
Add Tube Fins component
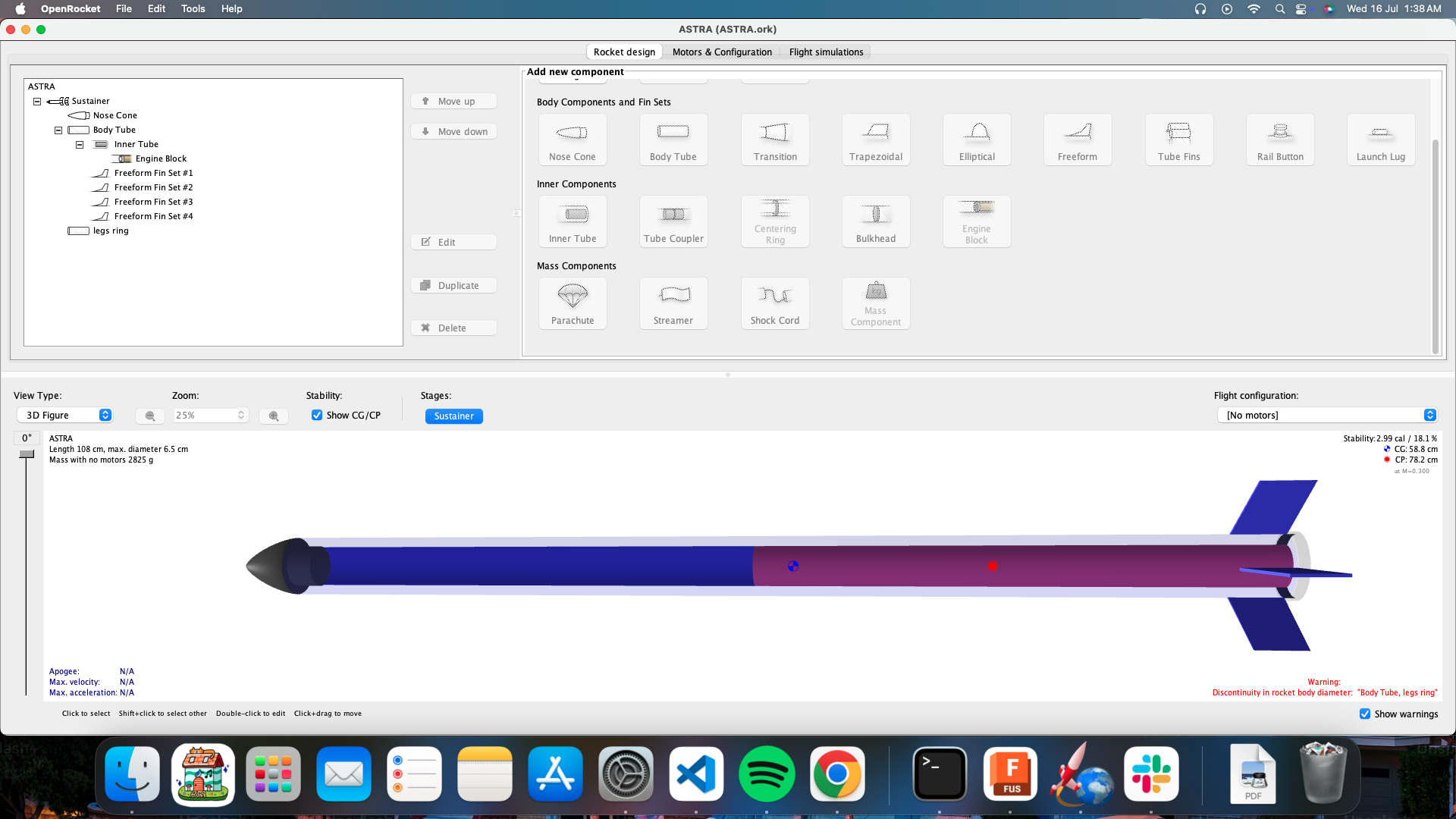(1179, 140)
